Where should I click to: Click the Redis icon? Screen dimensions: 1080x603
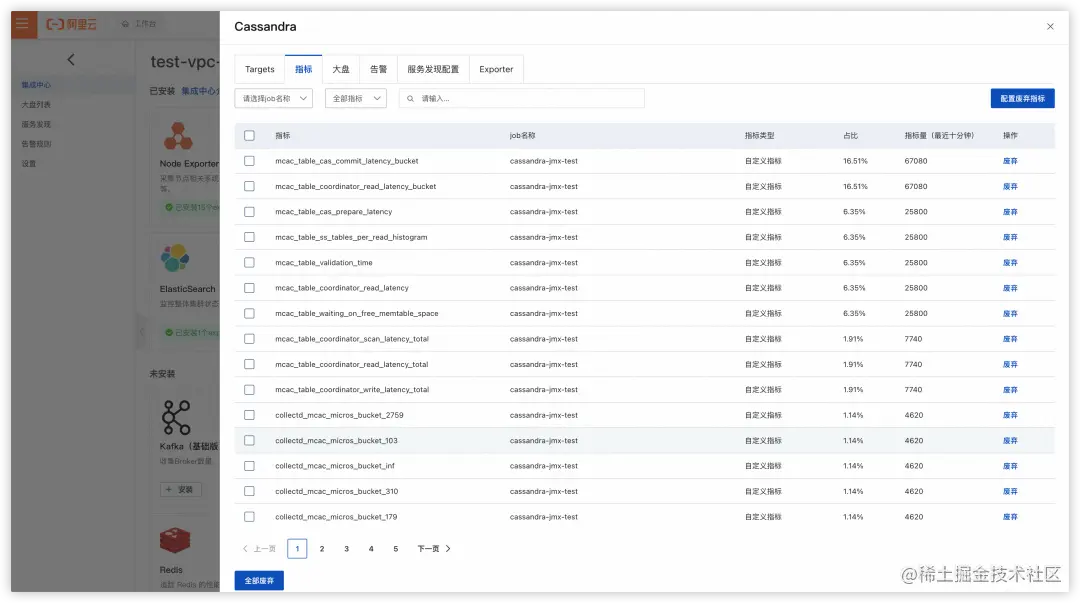click(x=175, y=541)
